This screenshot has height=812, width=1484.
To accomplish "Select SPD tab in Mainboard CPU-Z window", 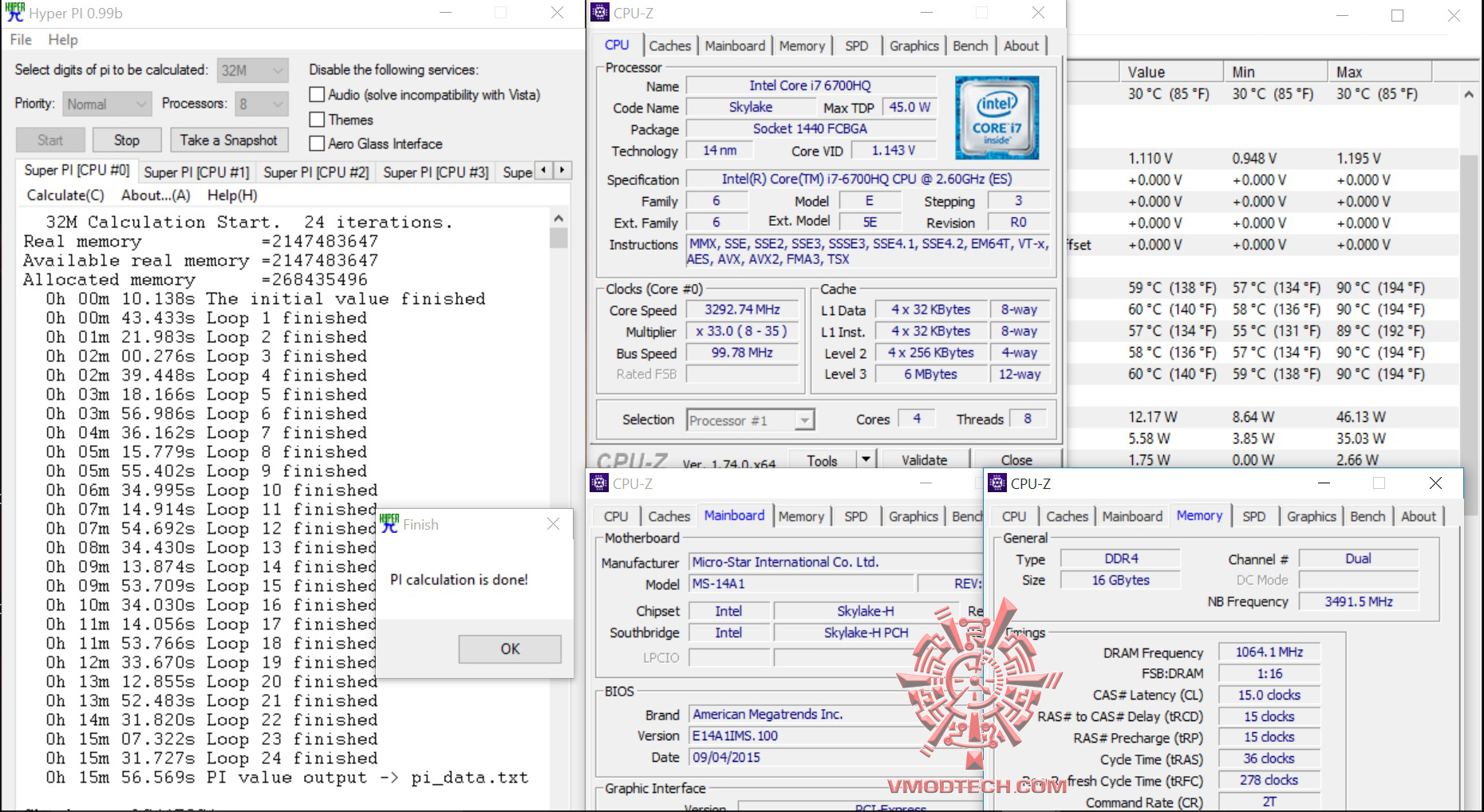I will point(856,516).
